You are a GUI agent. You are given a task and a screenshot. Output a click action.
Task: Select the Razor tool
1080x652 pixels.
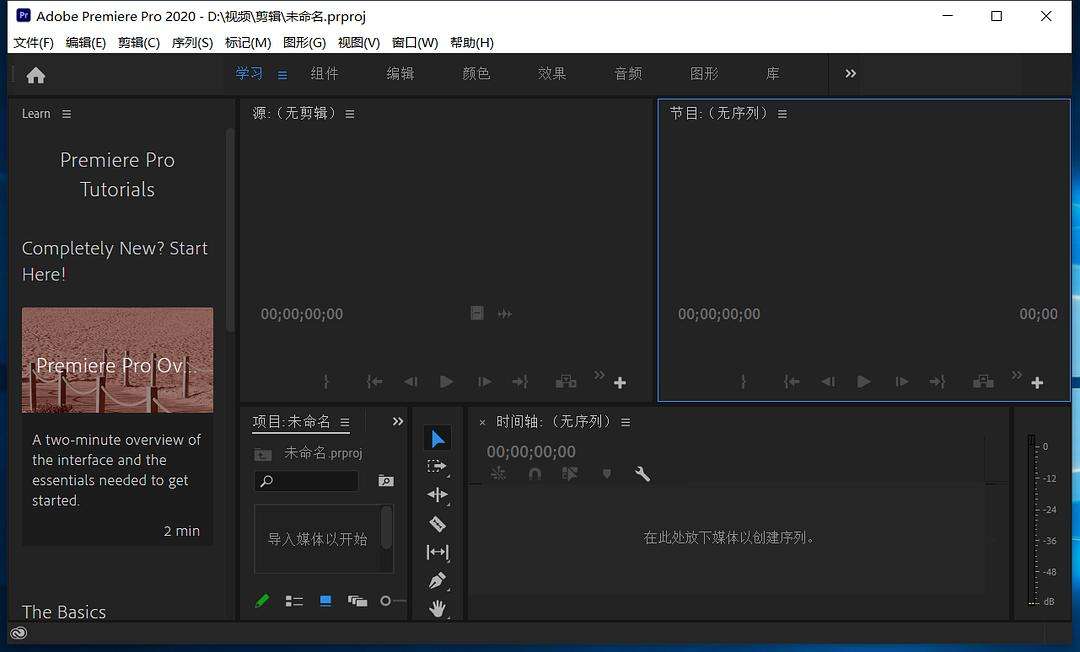438,523
